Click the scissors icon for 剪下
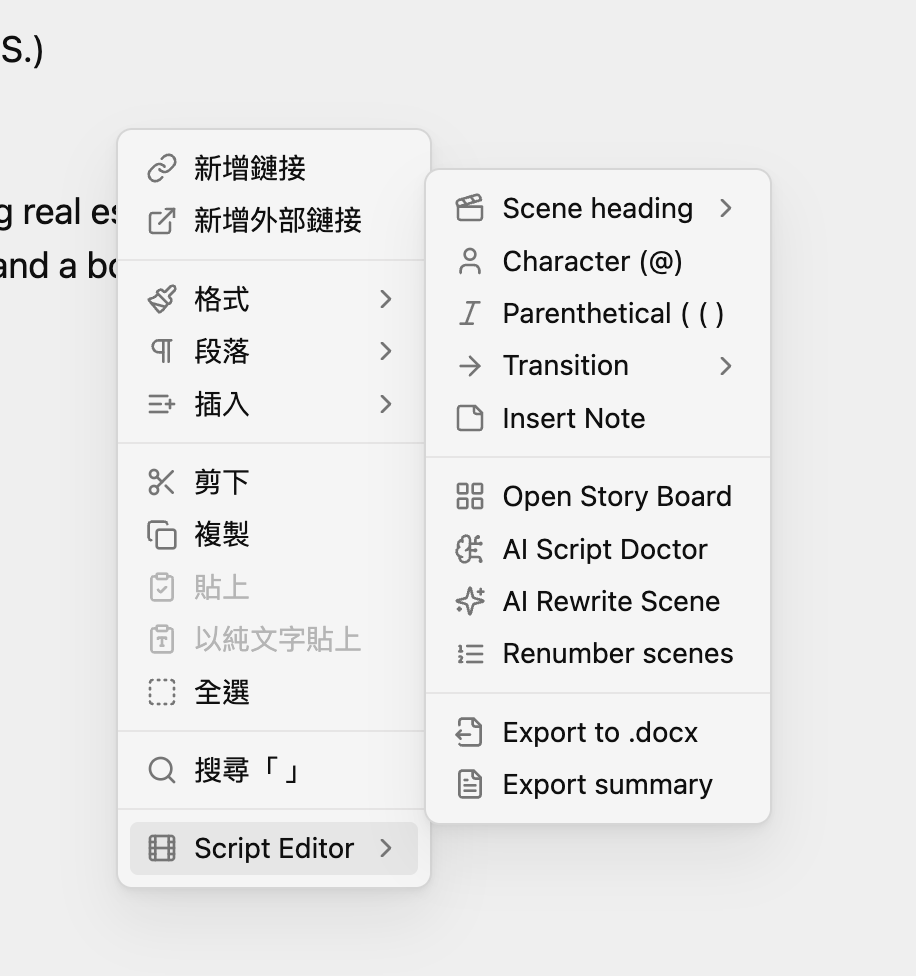Screen dimensions: 916x976 tap(162, 482)
